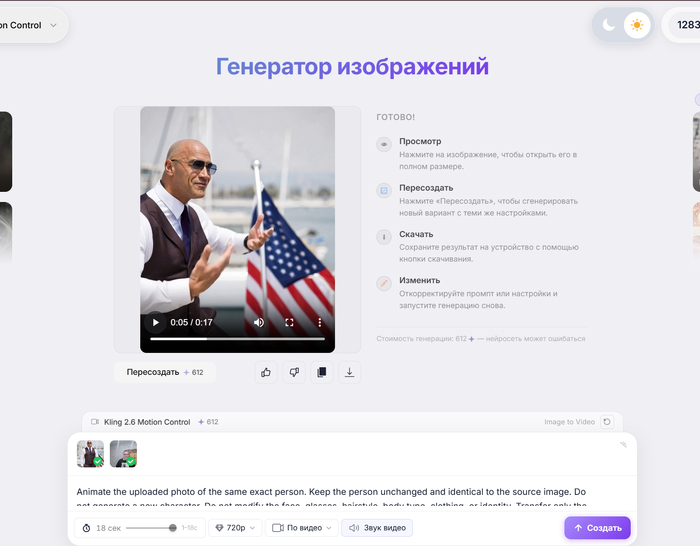This screenshot has width=700, height=546.
Task: Copy the result with the copy icon
Action: 321,372
